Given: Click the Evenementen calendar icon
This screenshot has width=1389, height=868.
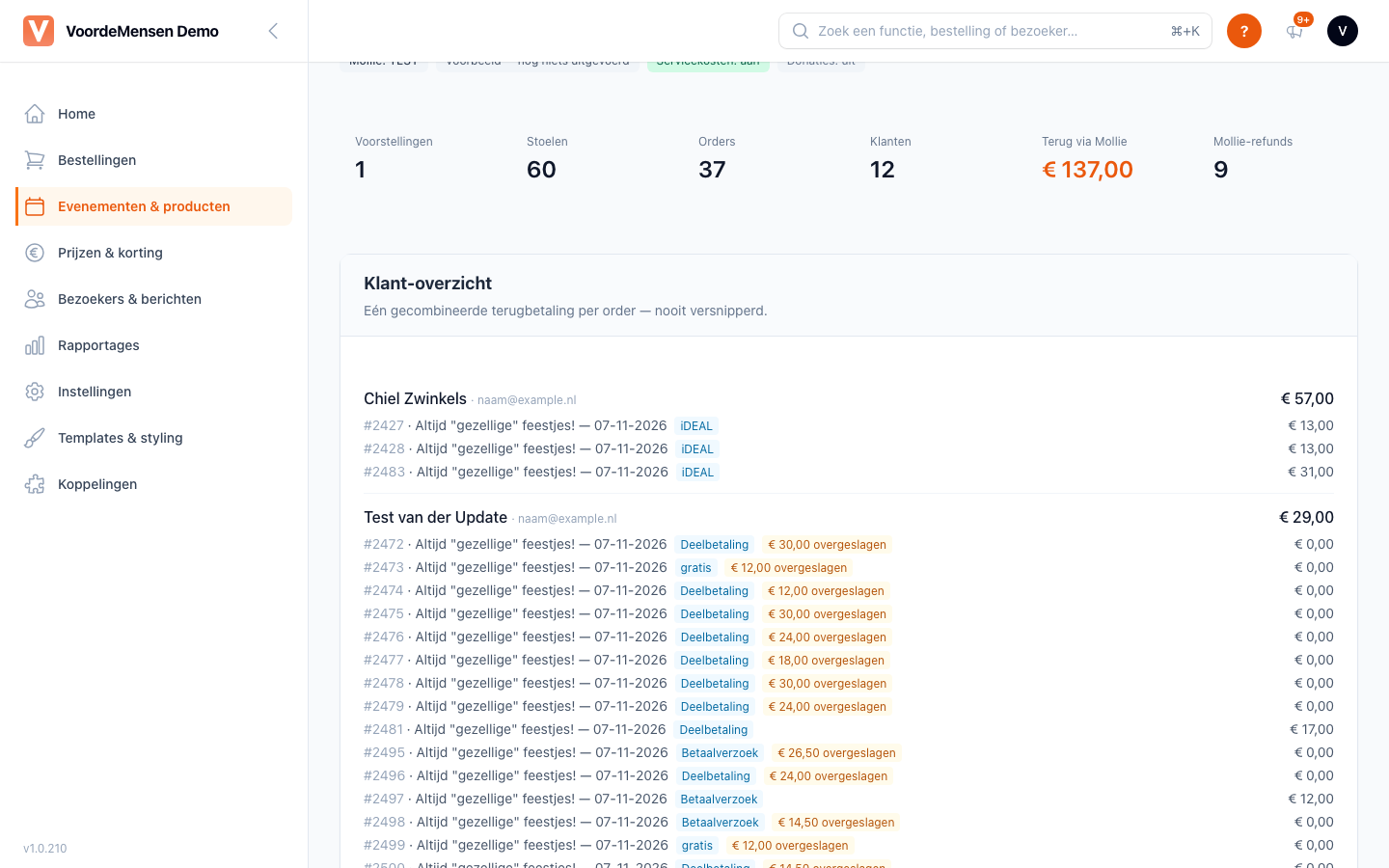Looking at the screenshot, I should pos(35,206).
